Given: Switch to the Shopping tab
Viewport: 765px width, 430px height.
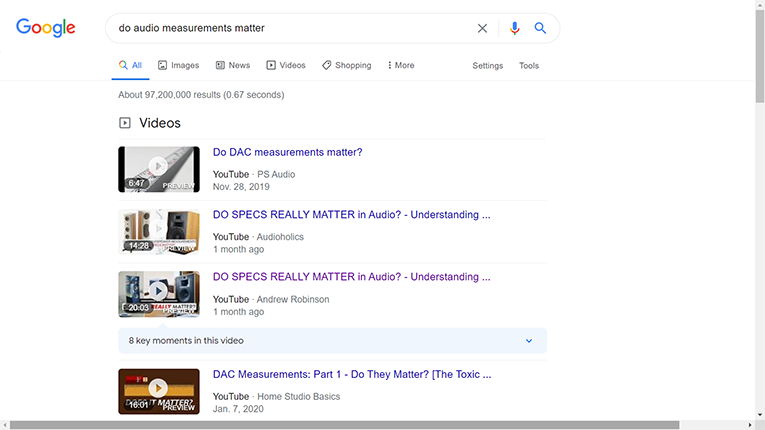Looking at the screenshot, I should [346, 65].
